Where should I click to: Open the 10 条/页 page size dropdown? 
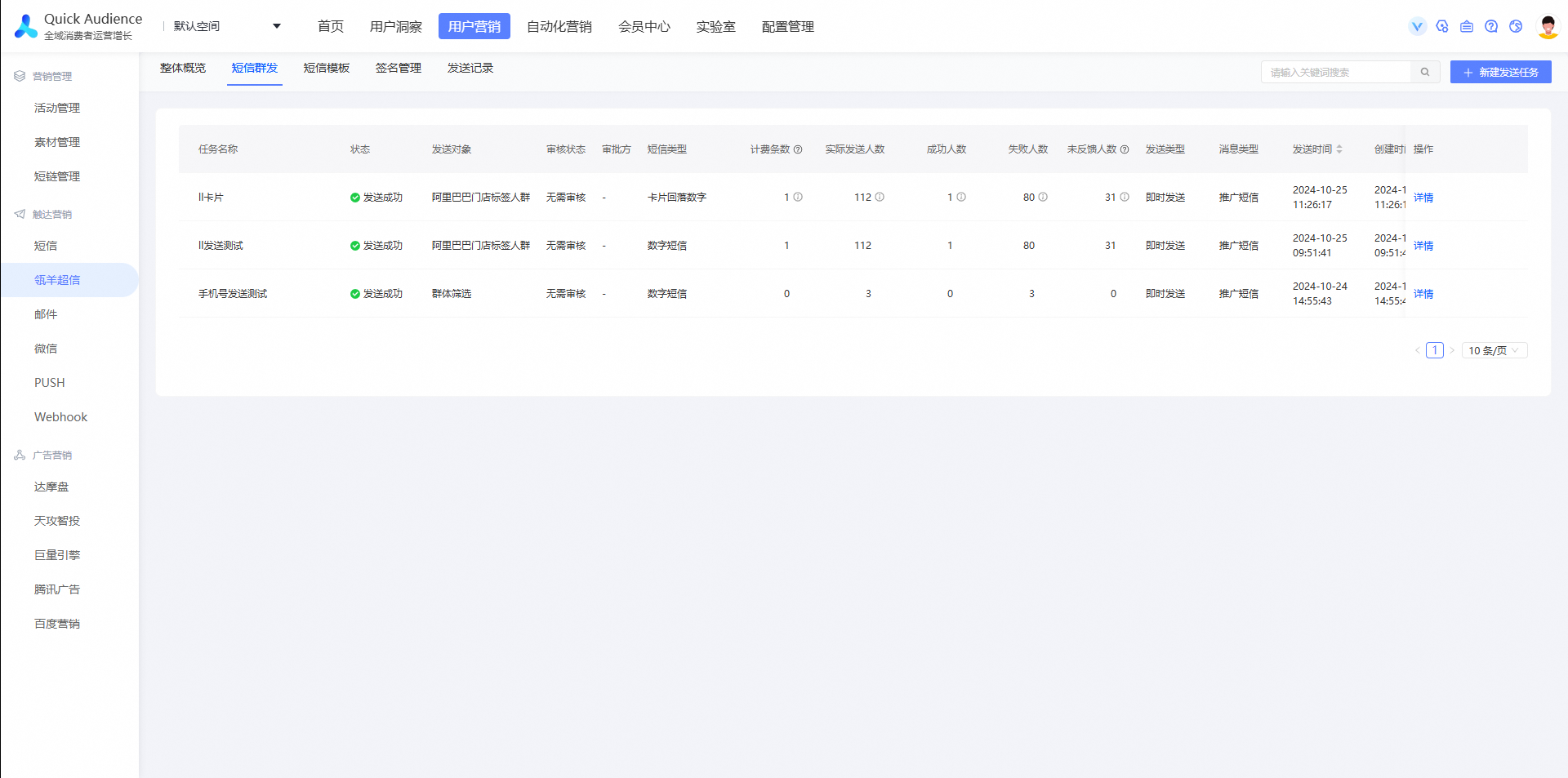coord(1494,350)
